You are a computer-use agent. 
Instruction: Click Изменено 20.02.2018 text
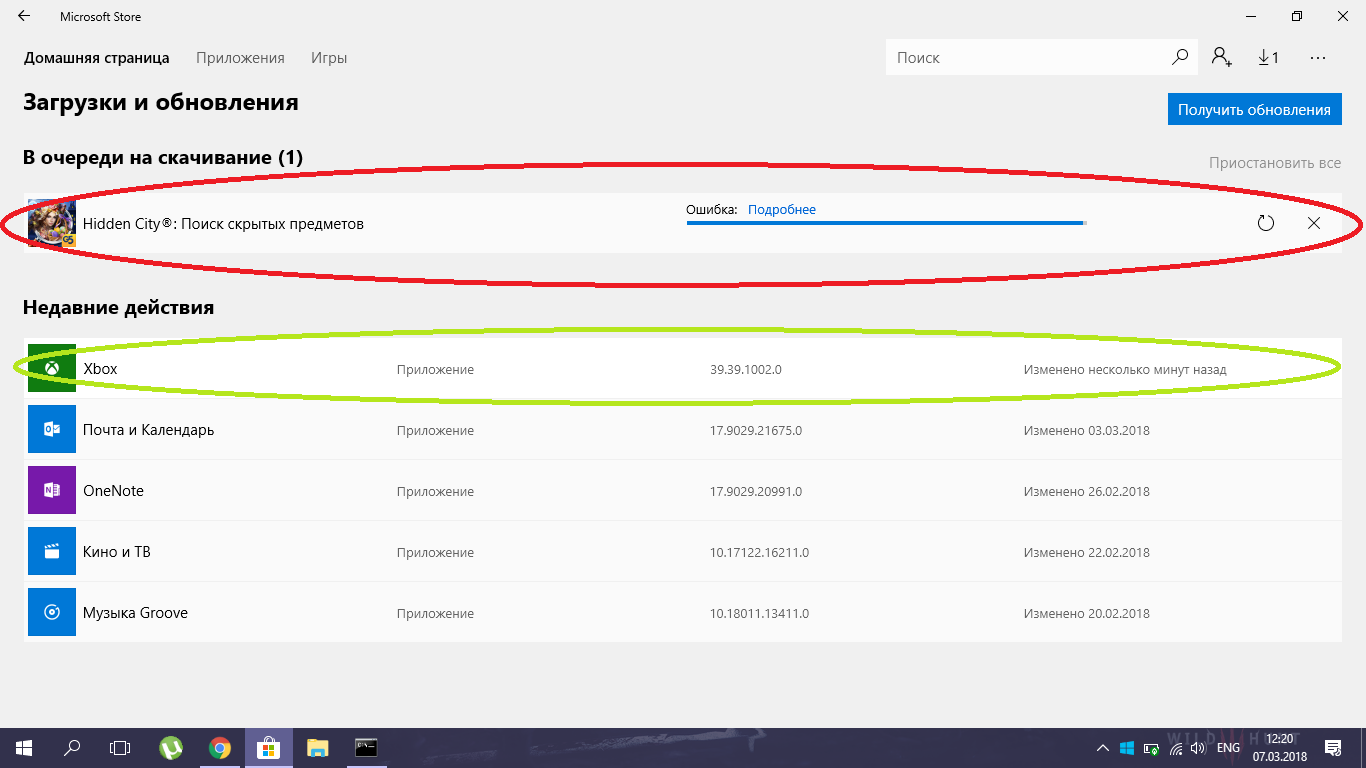pos(1087,614)
